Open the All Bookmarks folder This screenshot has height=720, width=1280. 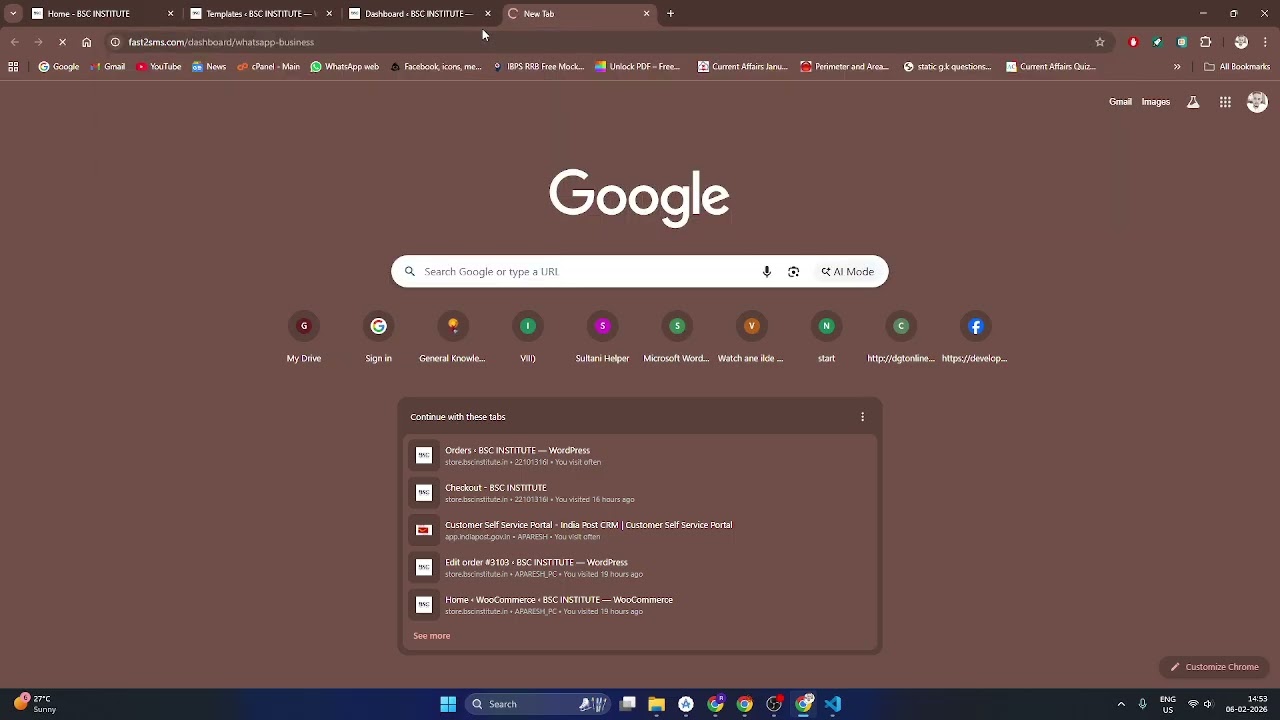[x=1237, y=67]
